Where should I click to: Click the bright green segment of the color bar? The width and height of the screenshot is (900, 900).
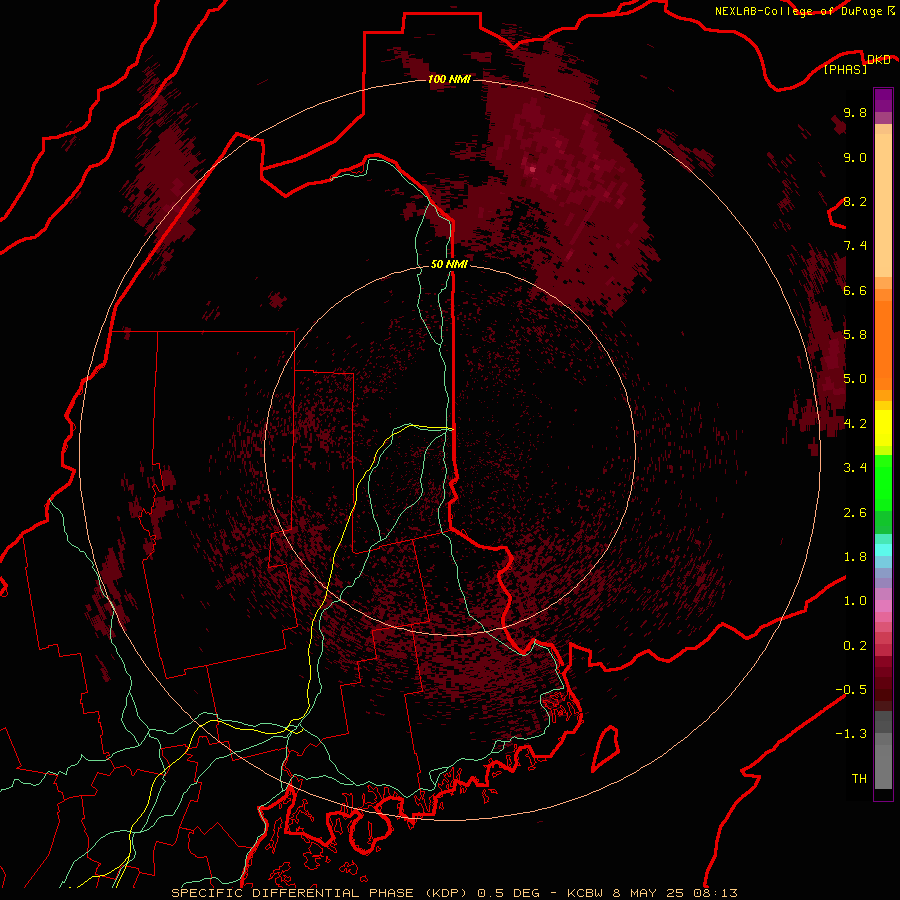click(x=883, y=483)
